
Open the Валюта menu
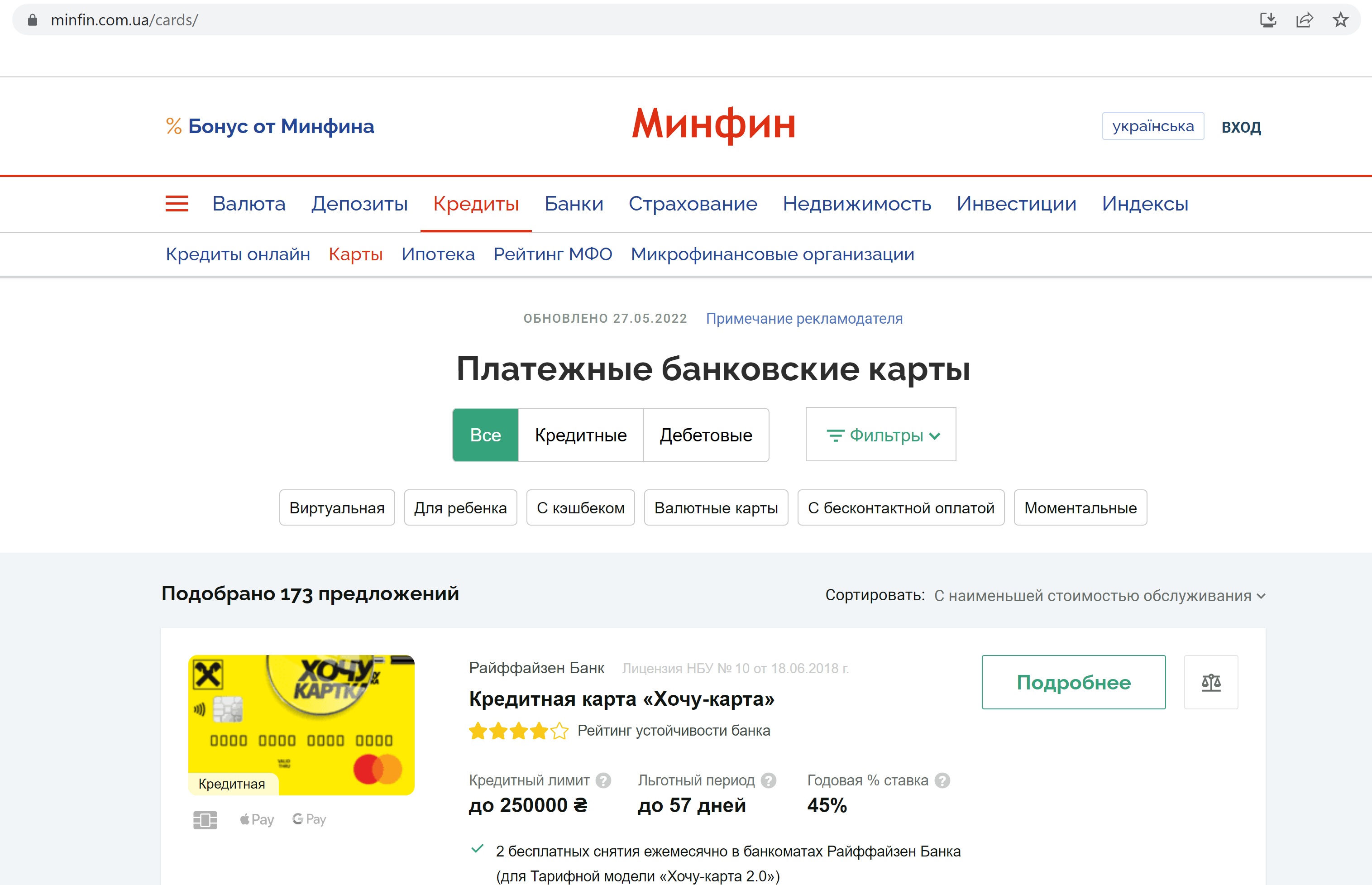coord(249,204)
